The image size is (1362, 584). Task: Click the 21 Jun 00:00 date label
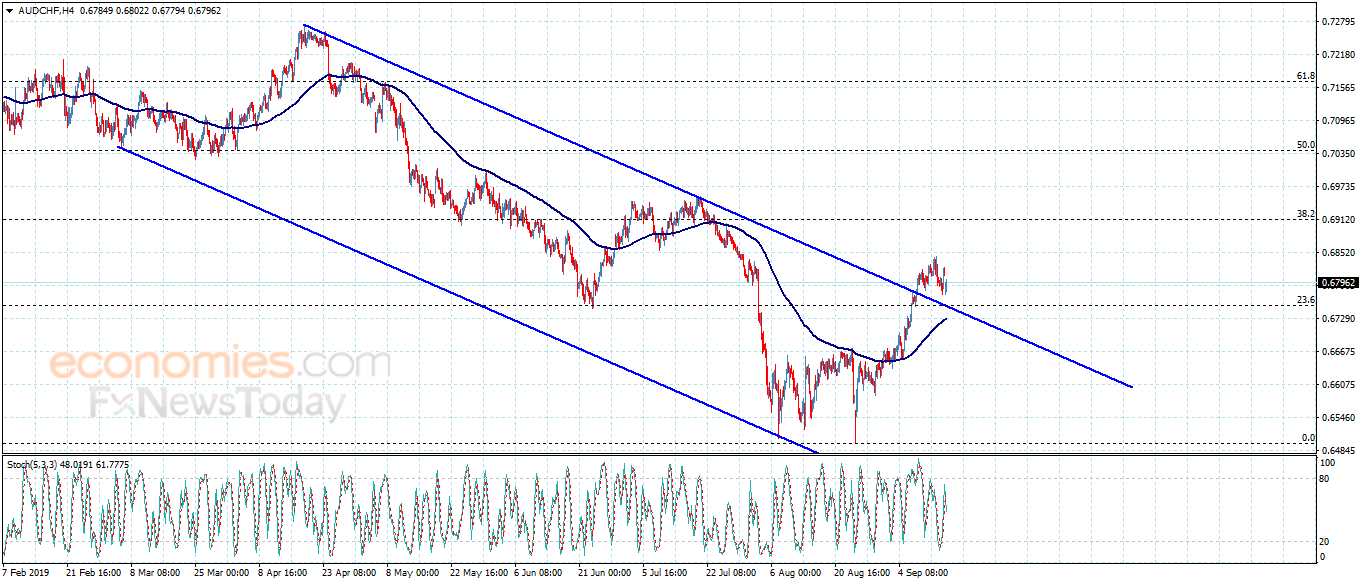606,574
